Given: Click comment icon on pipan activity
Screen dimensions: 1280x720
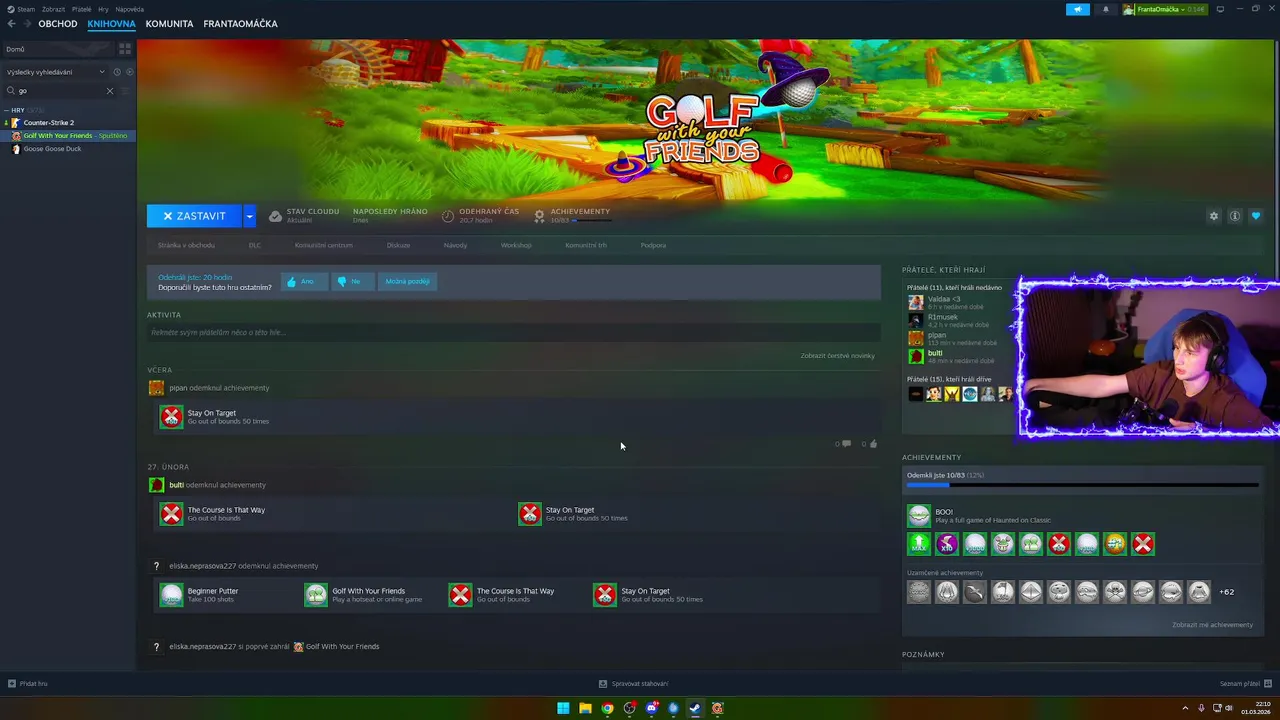Looking at the screenshot, I should point(846,443).
